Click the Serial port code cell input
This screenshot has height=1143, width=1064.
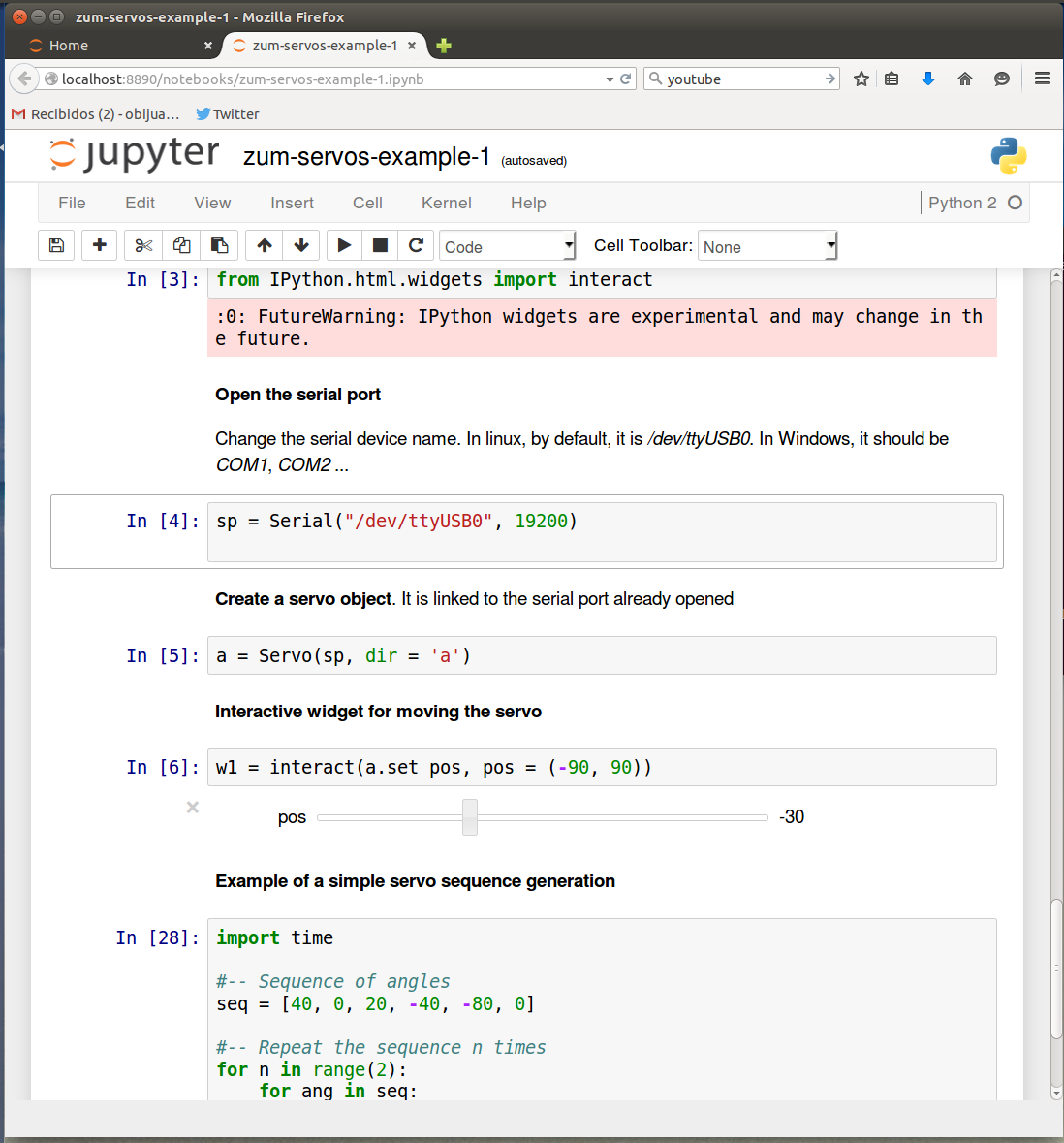click(x=601, y=531)
